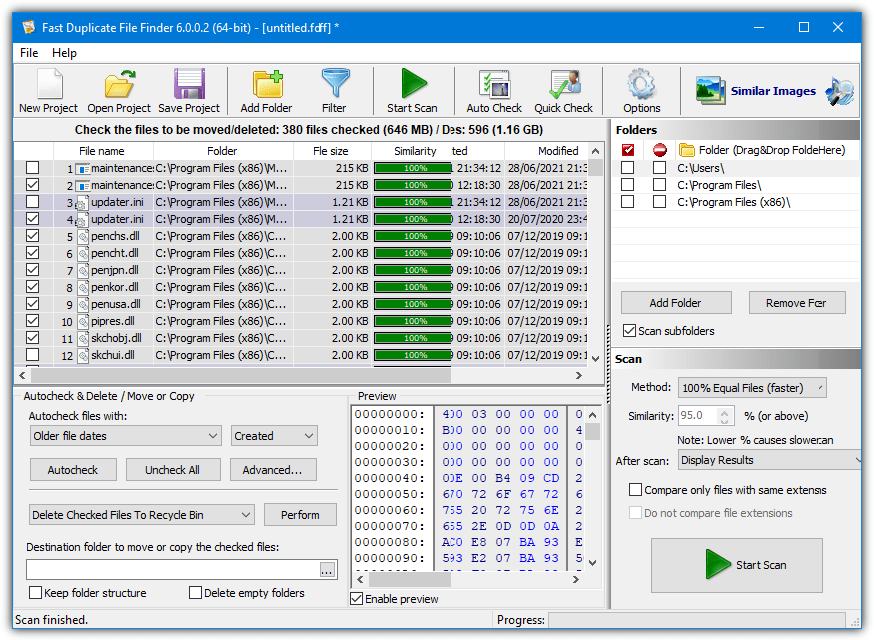Open the Older file dates dropdown
Screen dimensions: 874x640
click(125, 436)
